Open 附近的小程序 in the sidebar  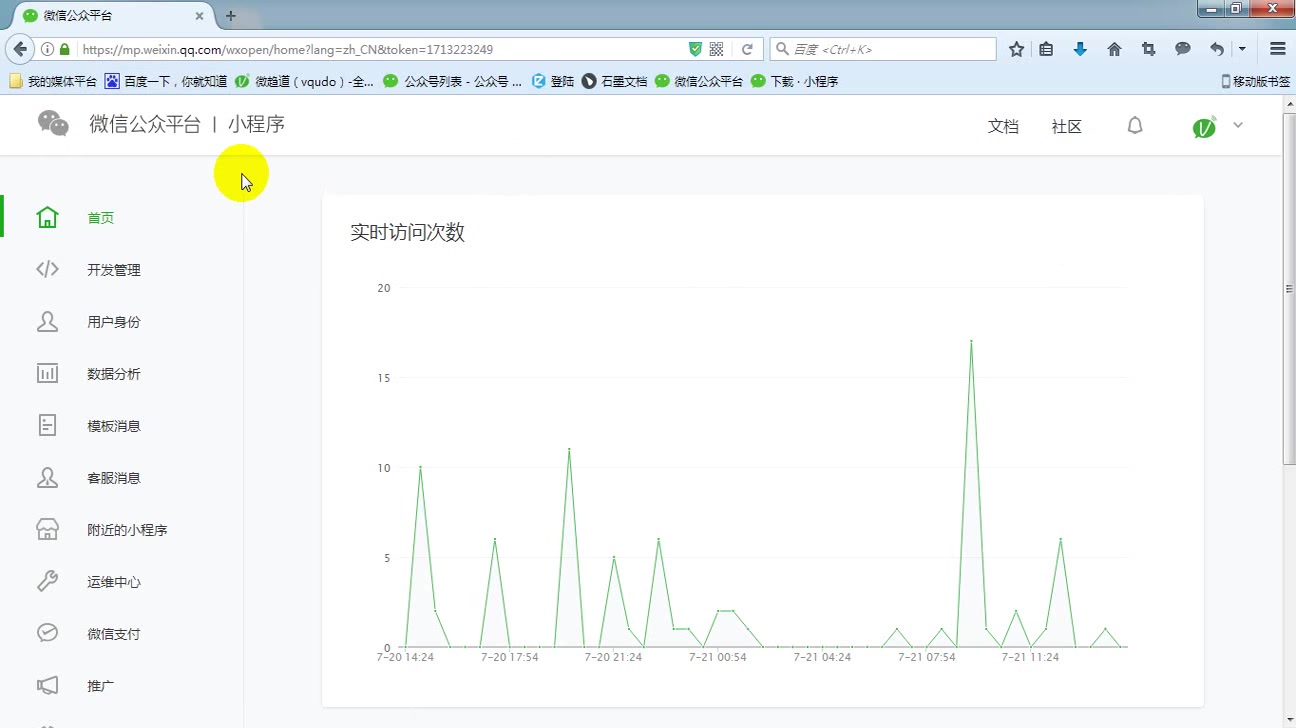click(127, 530)
